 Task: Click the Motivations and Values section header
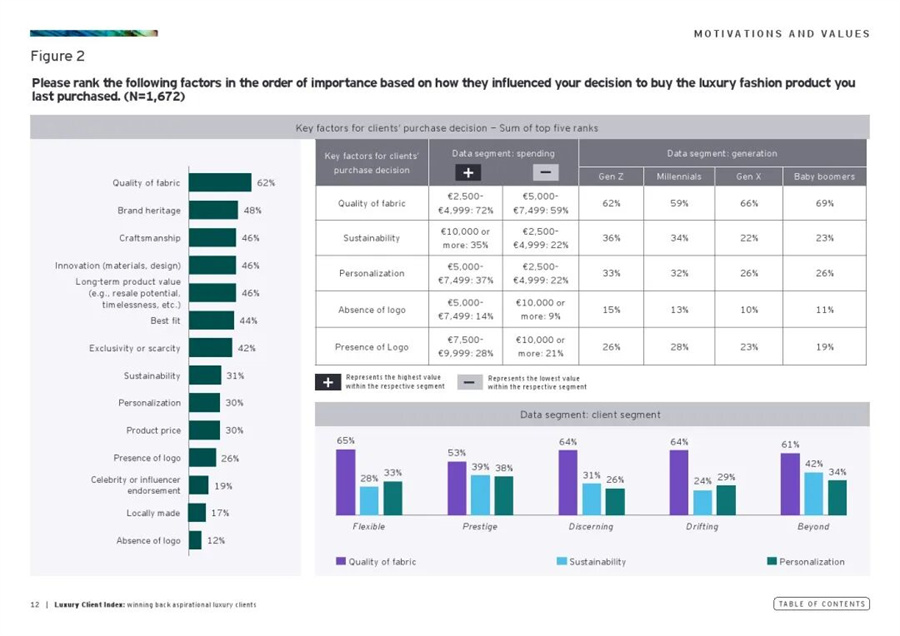(x=781, y=34)
